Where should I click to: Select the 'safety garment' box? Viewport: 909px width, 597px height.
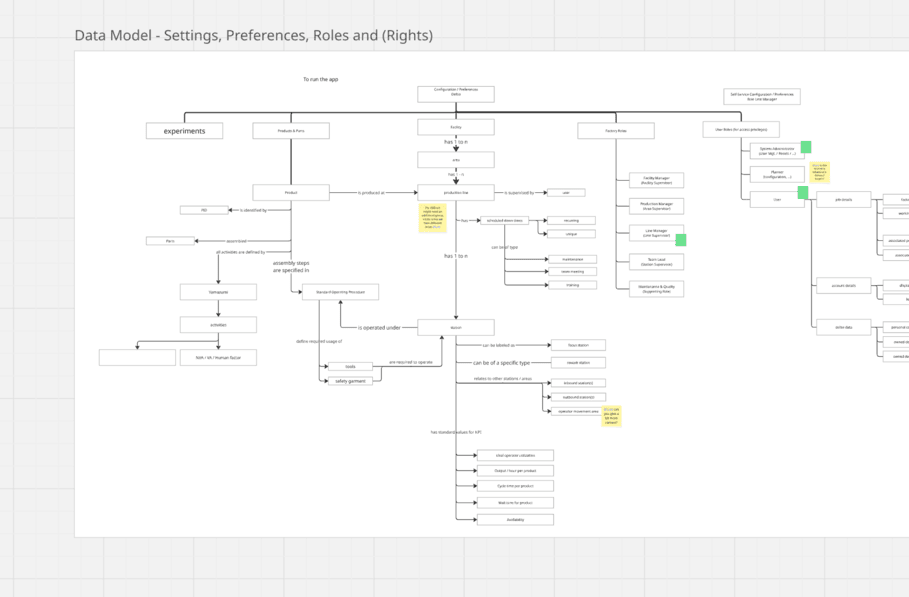[350, 381]
